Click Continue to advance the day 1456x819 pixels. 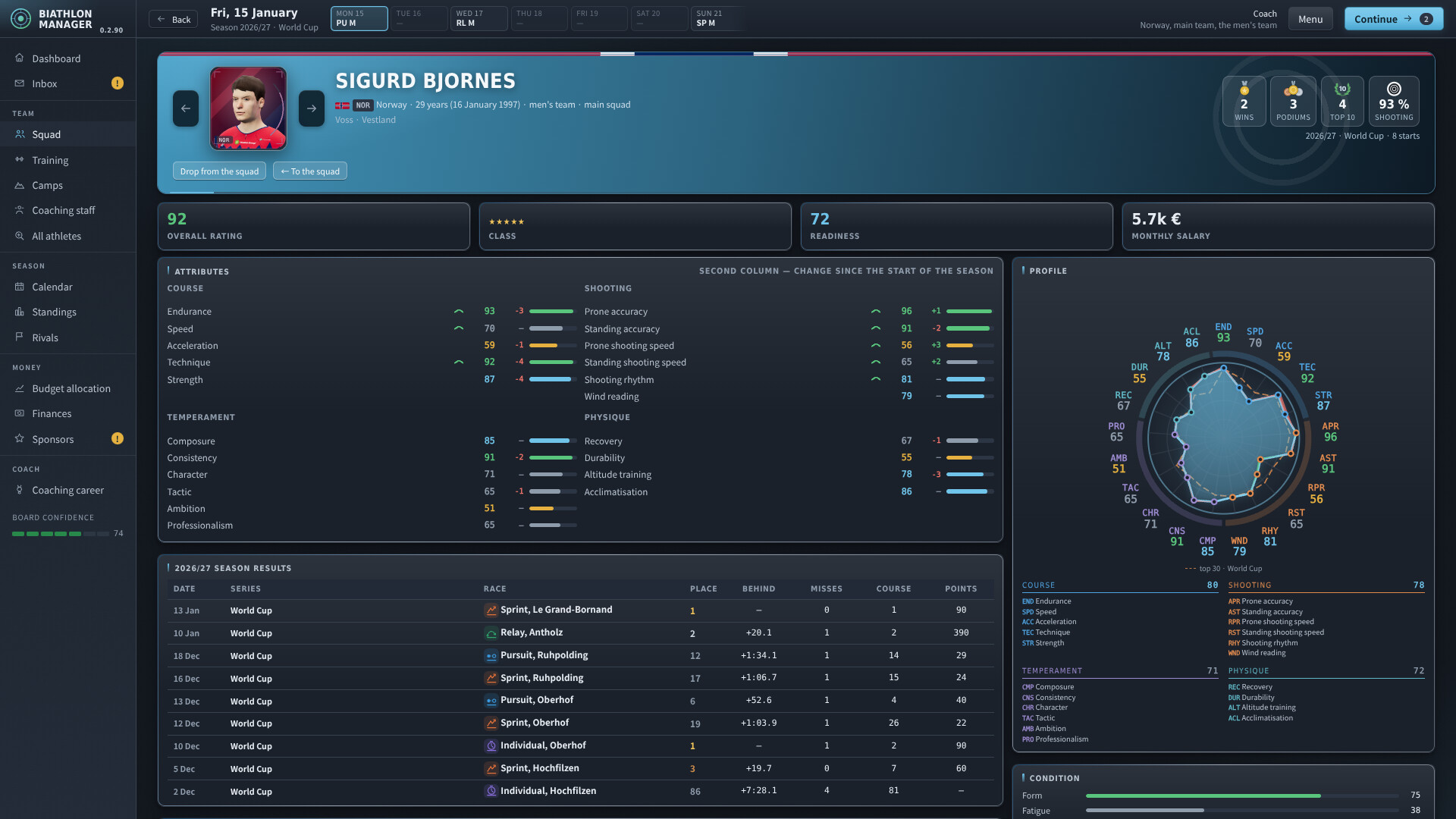tap(1394, 19)
